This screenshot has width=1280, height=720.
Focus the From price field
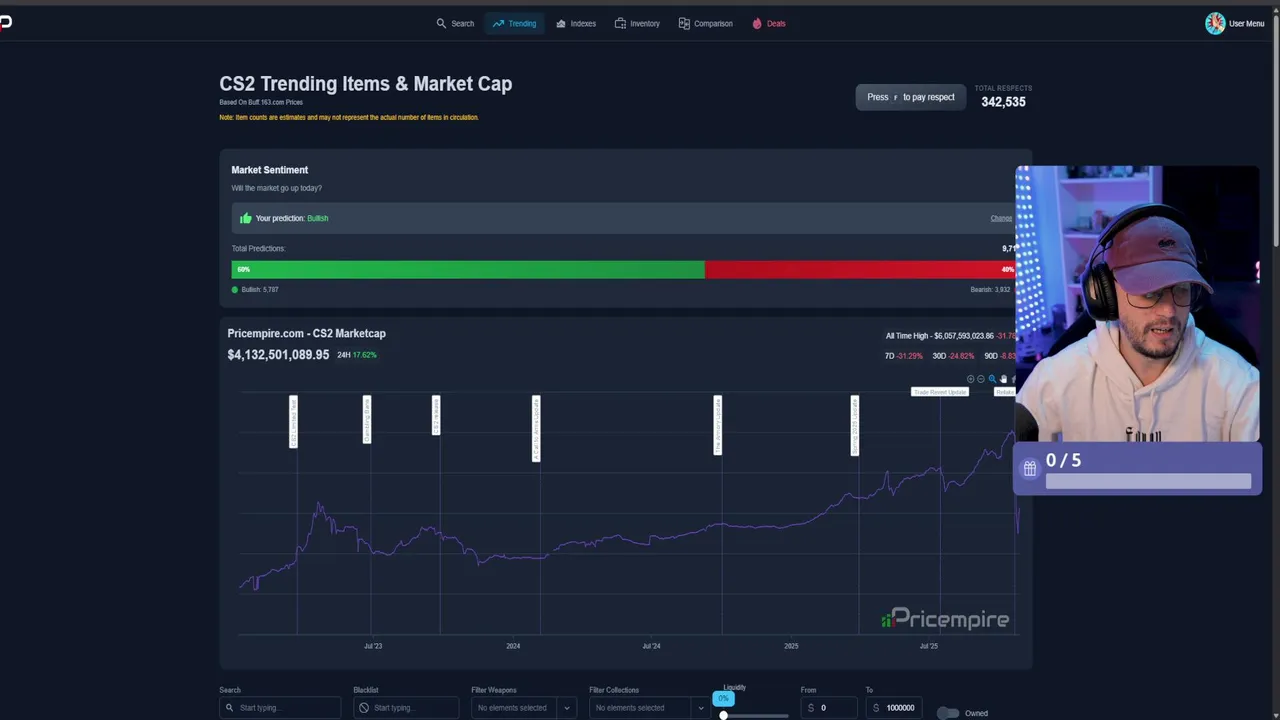pos(829,708)
